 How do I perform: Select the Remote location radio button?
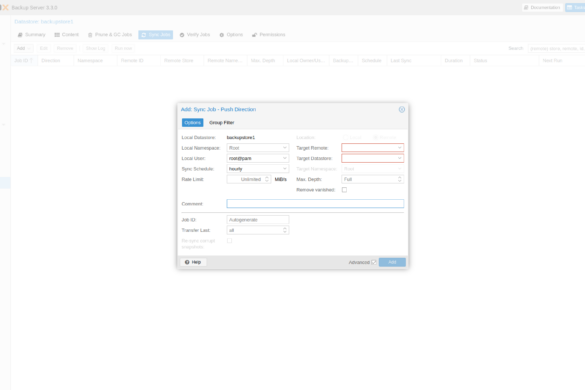[x=375, y=137]
